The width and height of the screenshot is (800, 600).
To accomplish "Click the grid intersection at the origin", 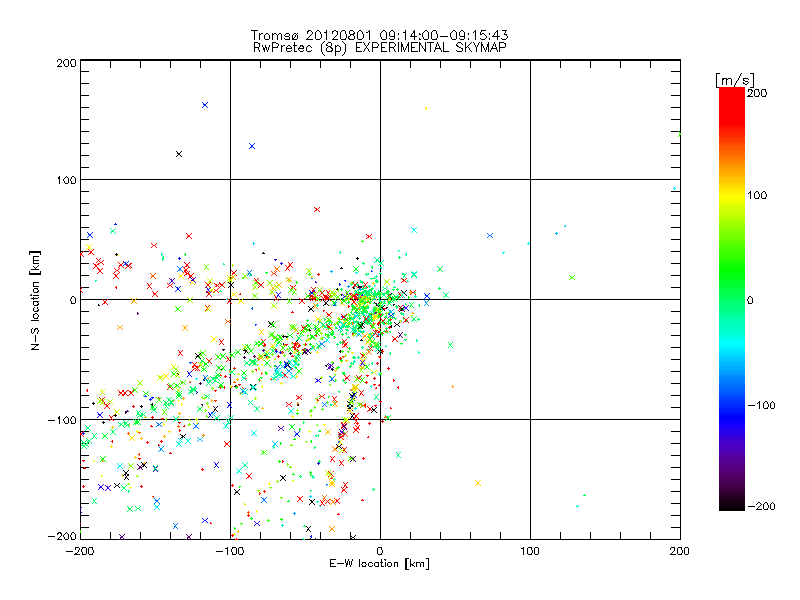I will pos(380,299).
